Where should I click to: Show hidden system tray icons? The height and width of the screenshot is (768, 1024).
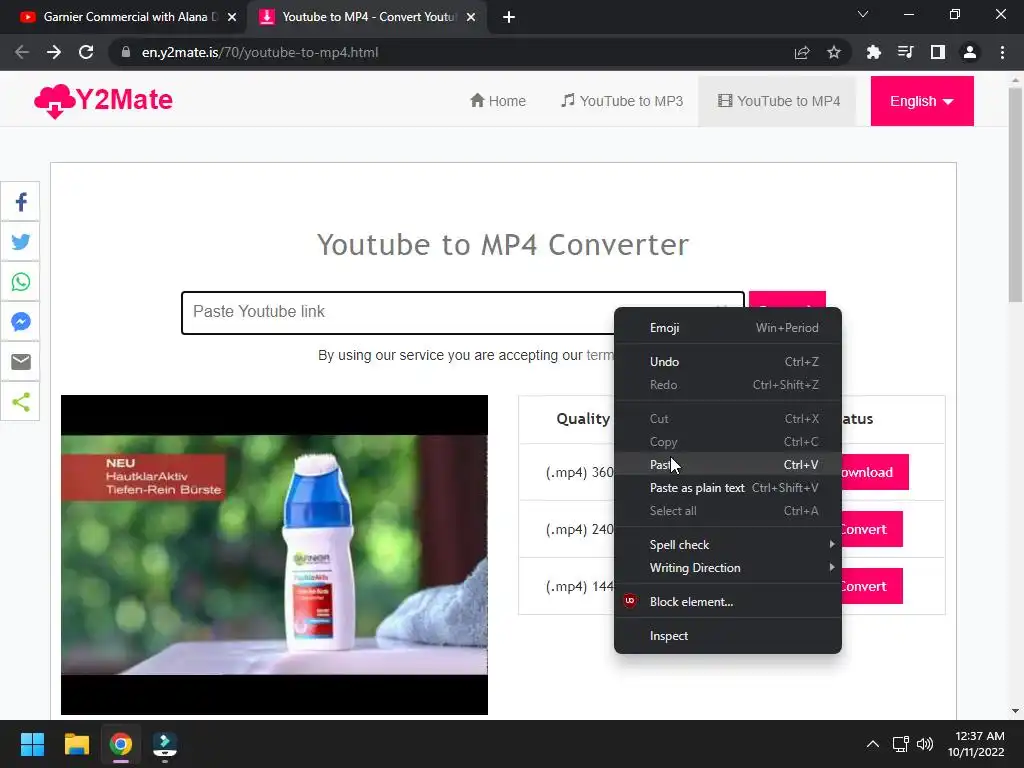872,744
